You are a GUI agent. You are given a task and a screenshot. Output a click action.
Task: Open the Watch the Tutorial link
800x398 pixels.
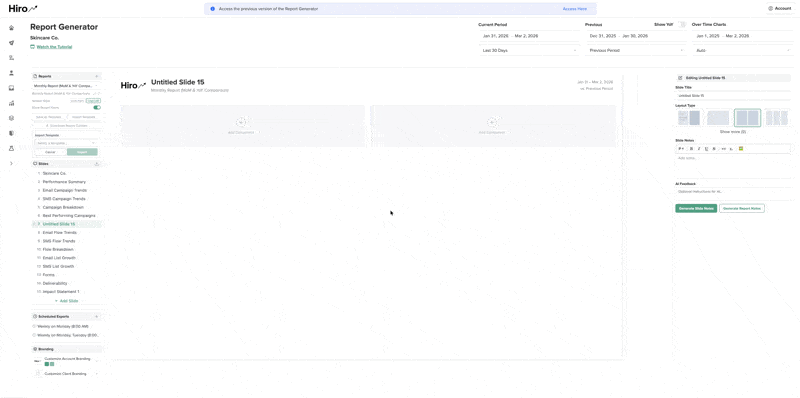point(51,46)
